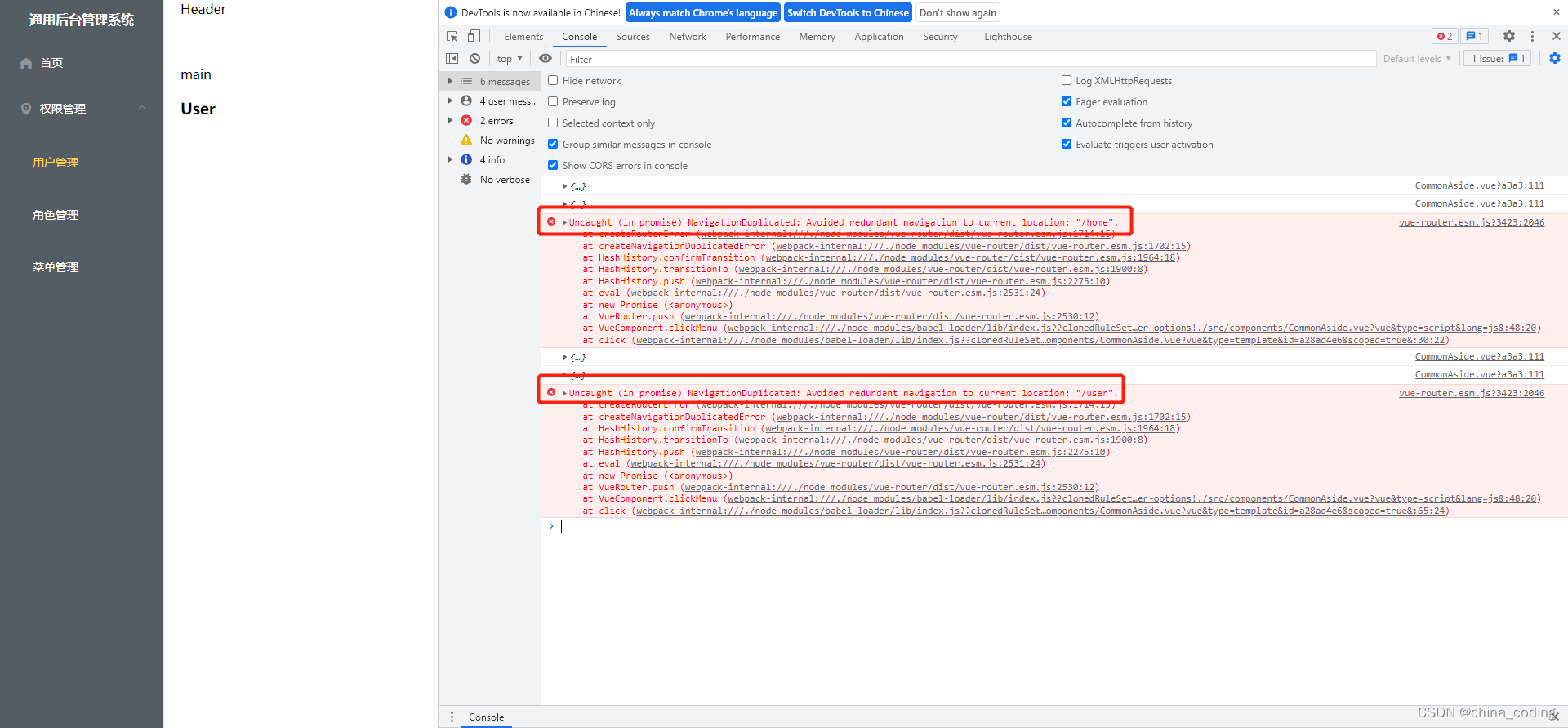Viewport: 1568px width, 728px height.
Task: Open the top context selector dropdown
Action: (510, 59)
